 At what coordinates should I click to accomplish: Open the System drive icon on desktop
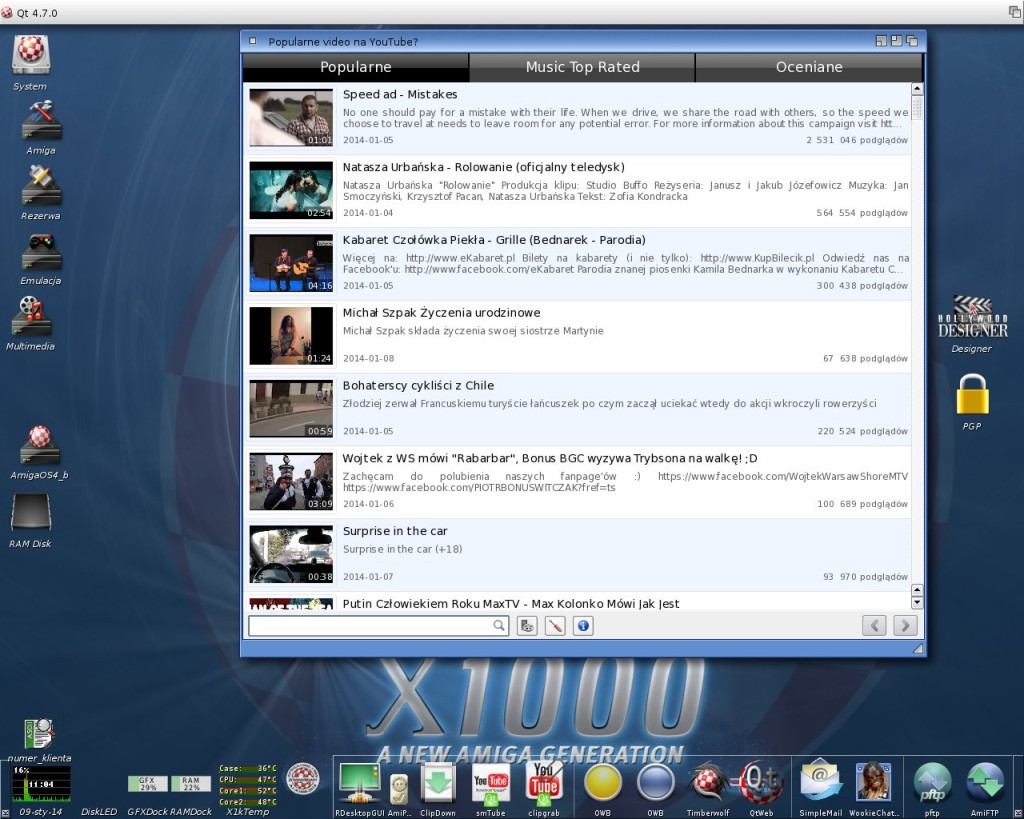31,56
